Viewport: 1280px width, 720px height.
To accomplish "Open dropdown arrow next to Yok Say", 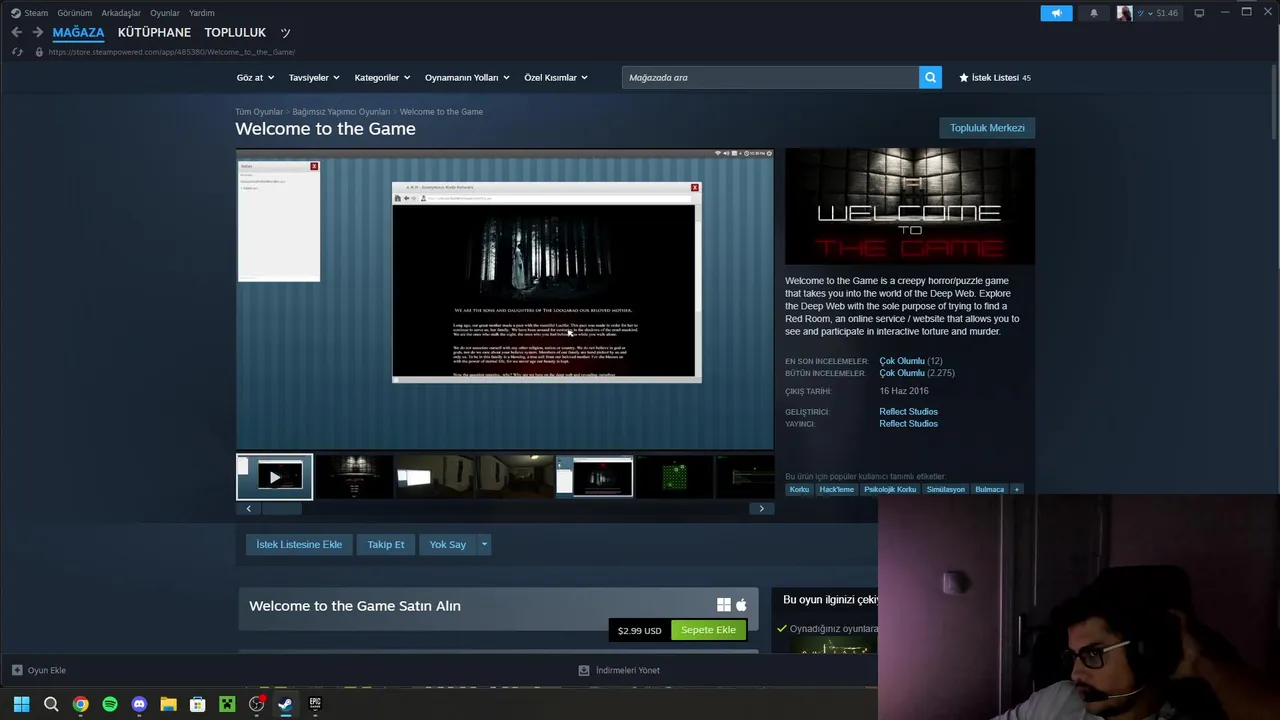I will click(x=484, y=544).
